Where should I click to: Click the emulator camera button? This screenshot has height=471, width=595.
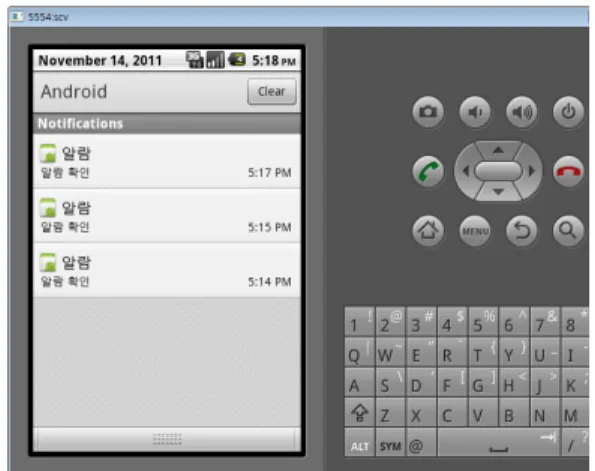(x=428, y=112)
